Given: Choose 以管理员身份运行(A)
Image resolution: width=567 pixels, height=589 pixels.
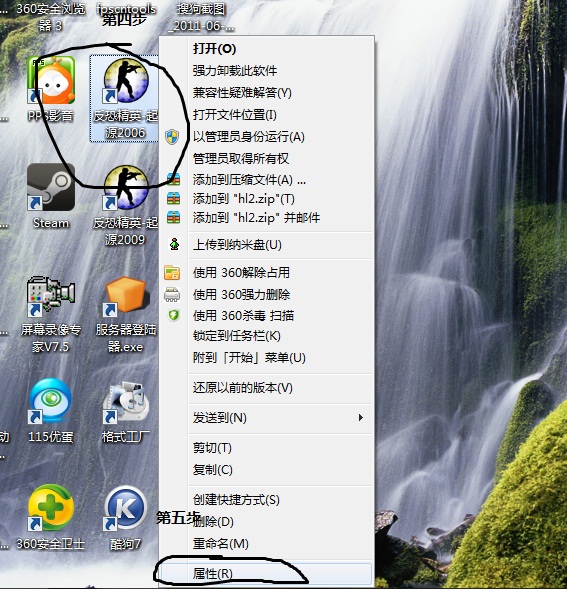Looking at the screenshot, I should click(x=248, y=137).
